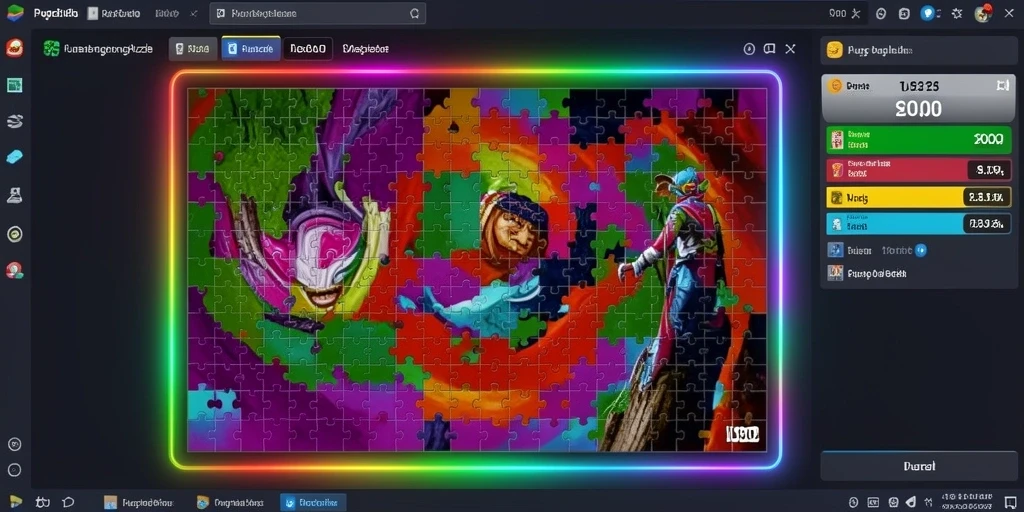Open the red bowl icon in left sidebar

[x=14, y=48]
